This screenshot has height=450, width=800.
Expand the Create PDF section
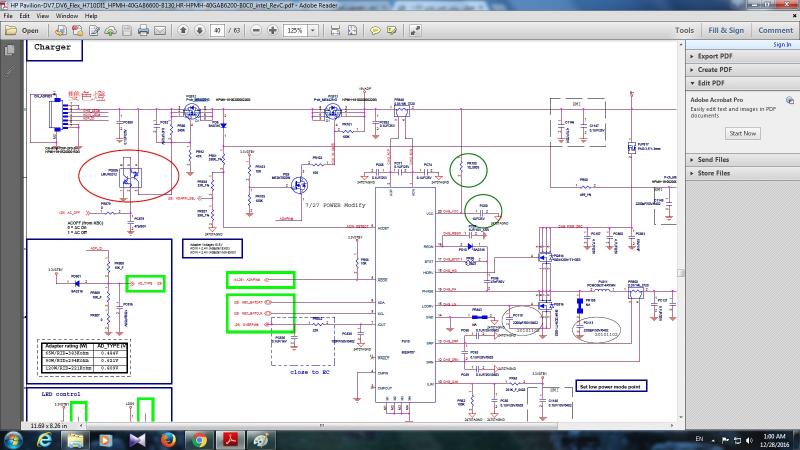[x=742, y=69]
